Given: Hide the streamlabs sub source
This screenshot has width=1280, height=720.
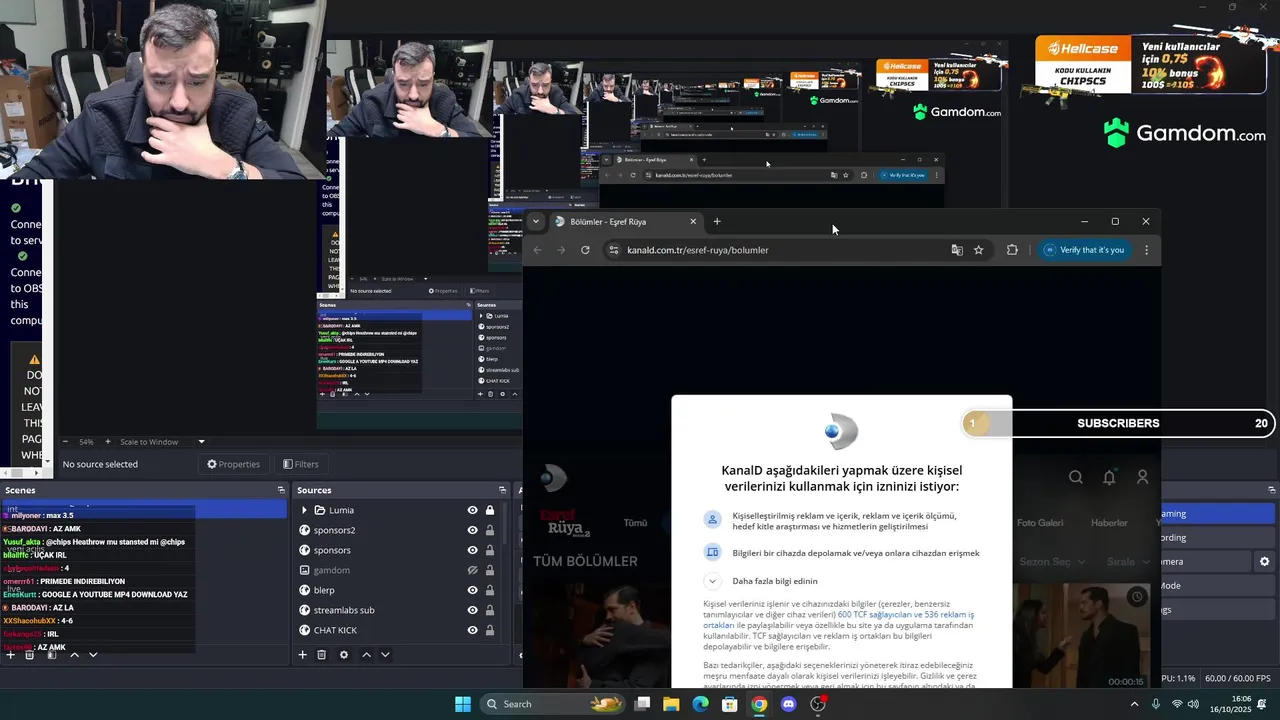Looking at the screenshot, I should (472, 610).
